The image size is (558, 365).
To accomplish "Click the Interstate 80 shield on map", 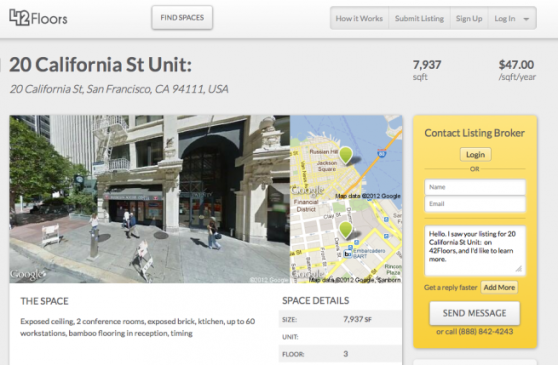I will (381, 153).
